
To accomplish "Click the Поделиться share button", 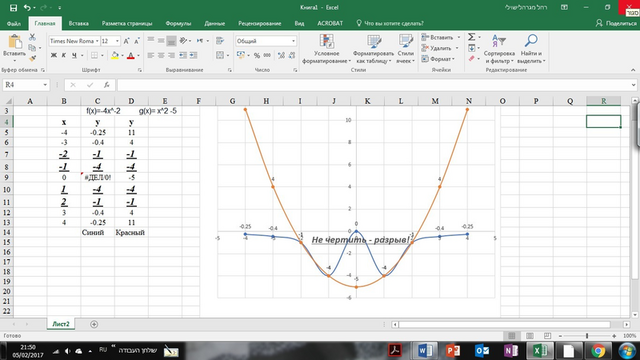I will [x=616, y=23].
